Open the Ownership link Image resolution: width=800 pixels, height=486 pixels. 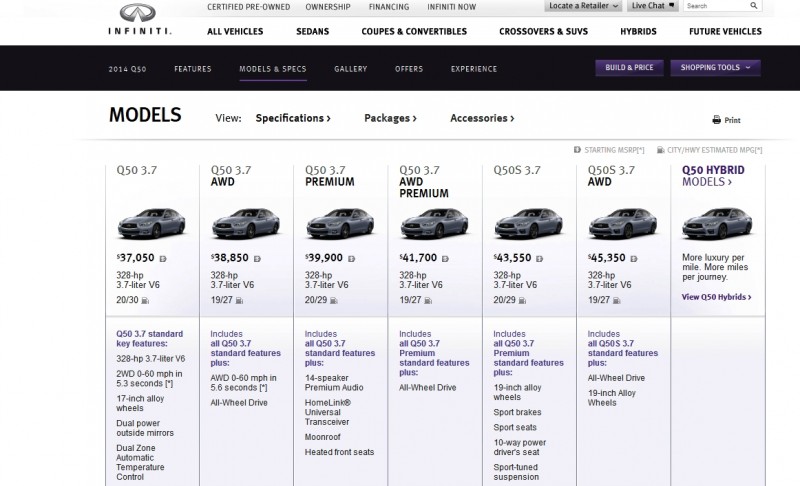328,7
